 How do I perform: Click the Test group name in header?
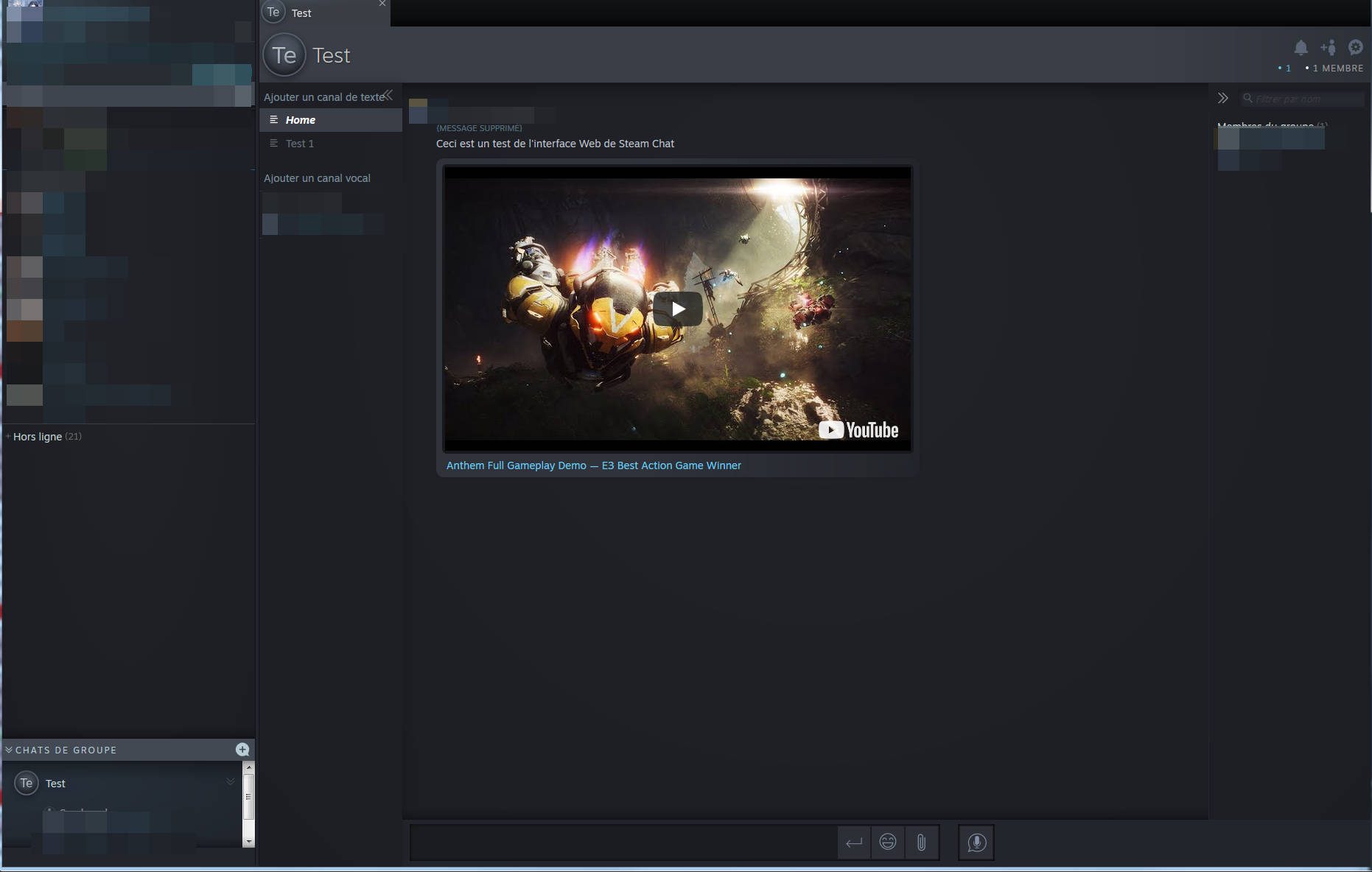pyautogui.click(x=331, y=55)
